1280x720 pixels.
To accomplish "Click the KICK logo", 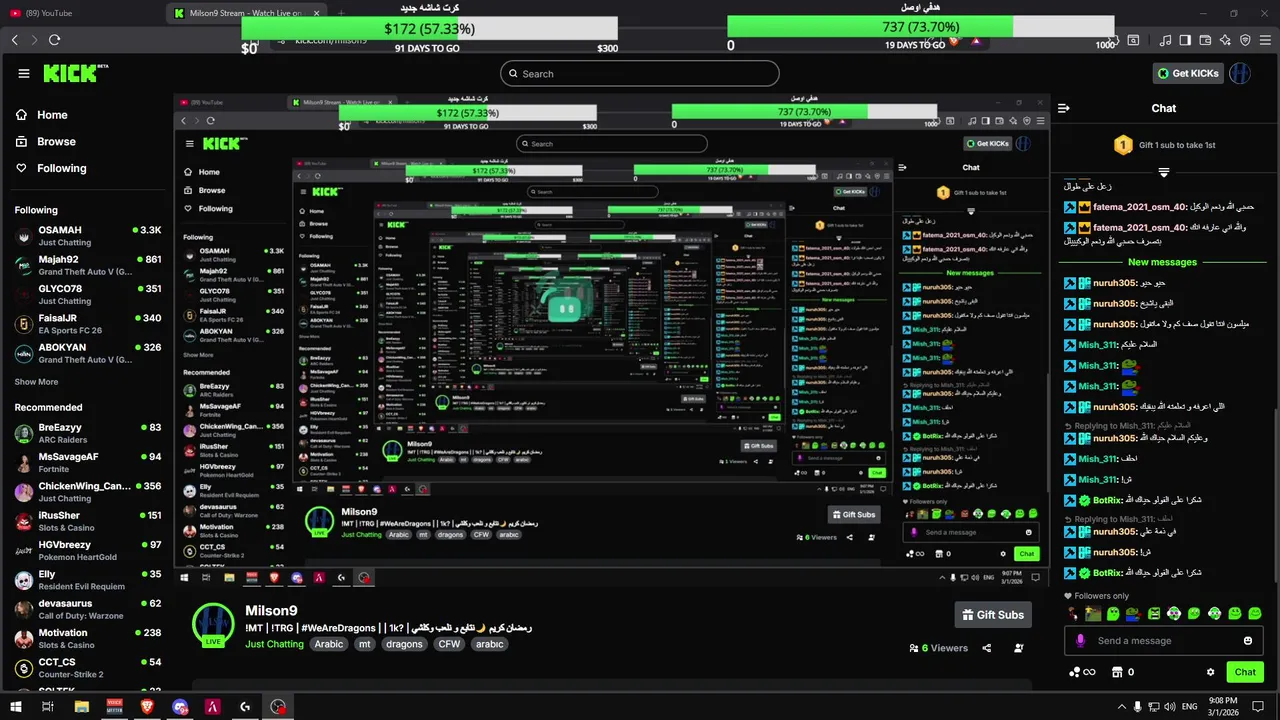I will 76,73.
